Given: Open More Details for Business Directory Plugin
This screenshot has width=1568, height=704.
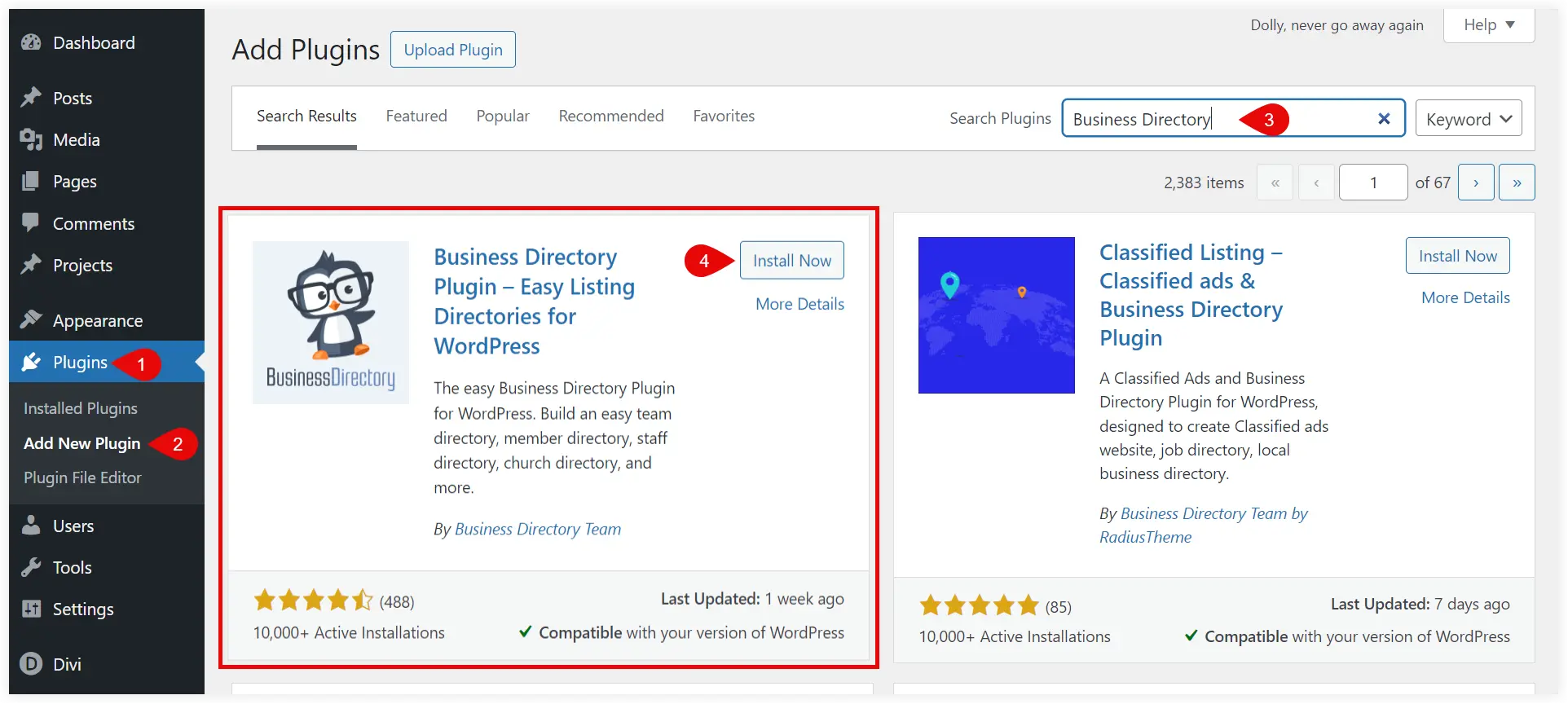Looking at the screenshot, I should 800,304.
